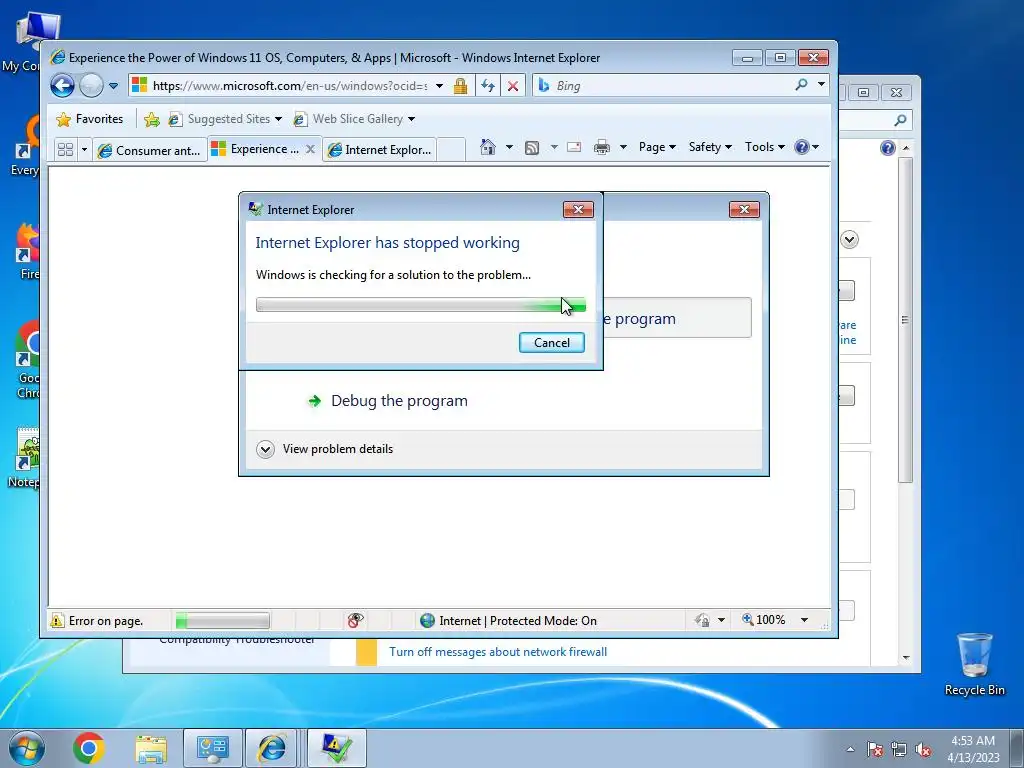Screen dimensions: 1024x768
Task: Click the Print icon
Action: click(601, 147)
